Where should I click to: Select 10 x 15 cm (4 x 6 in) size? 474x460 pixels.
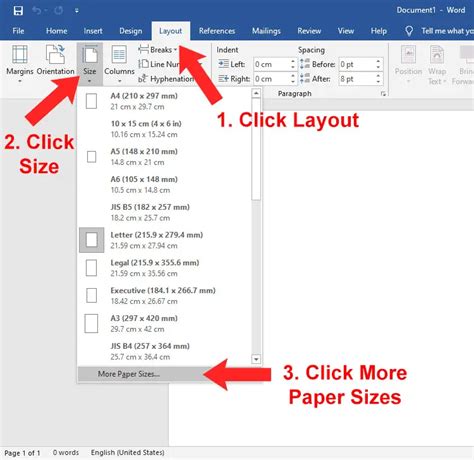165,129
